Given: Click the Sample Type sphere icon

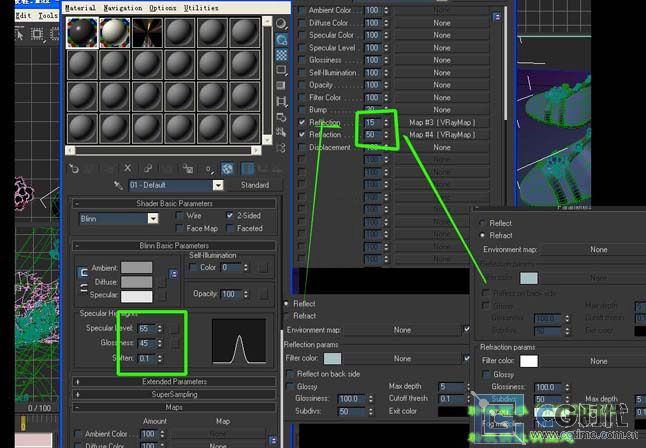Looking at the screenshot, I should click(x=282, y=22).
